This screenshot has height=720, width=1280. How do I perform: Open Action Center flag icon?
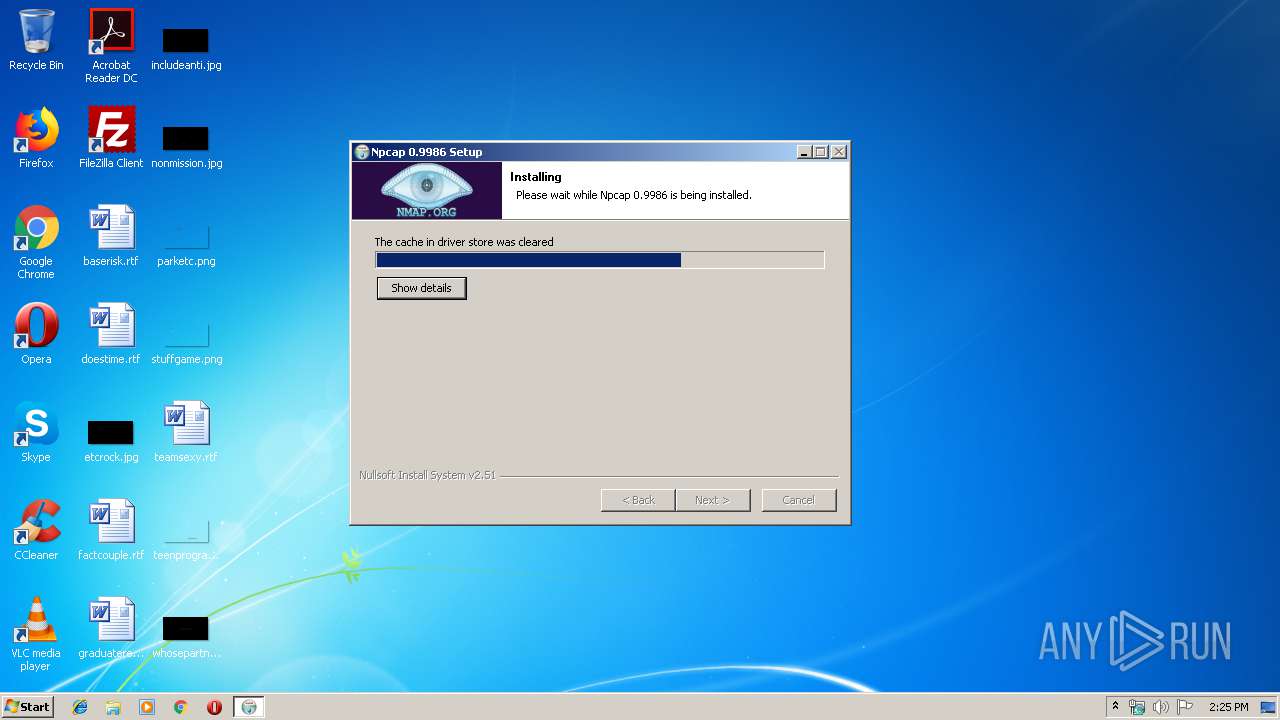pos(1184,707)
